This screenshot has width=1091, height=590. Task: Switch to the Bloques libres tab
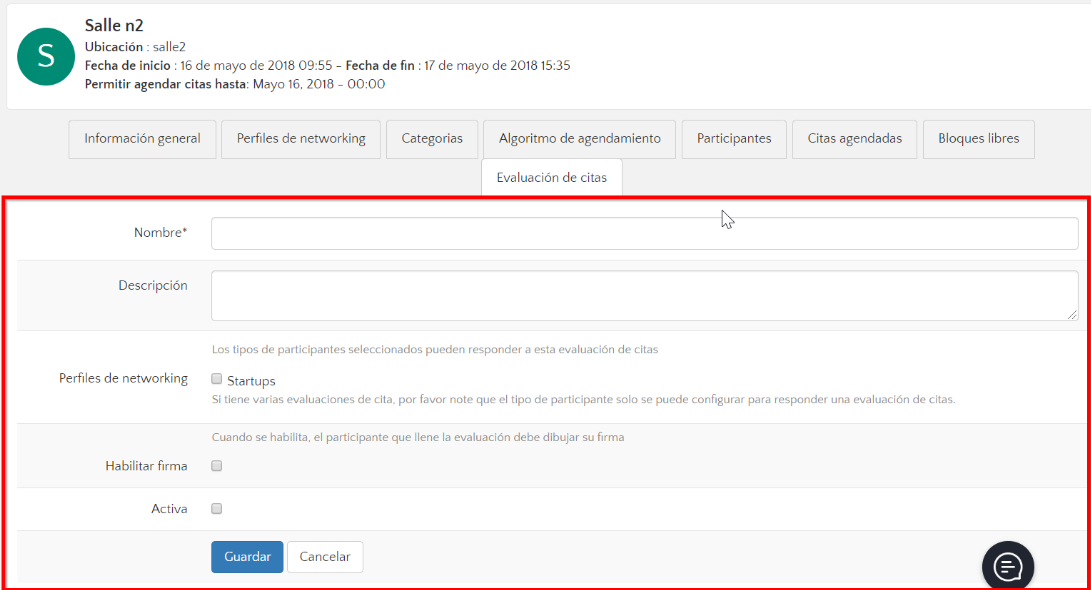(x=978, y=139)
